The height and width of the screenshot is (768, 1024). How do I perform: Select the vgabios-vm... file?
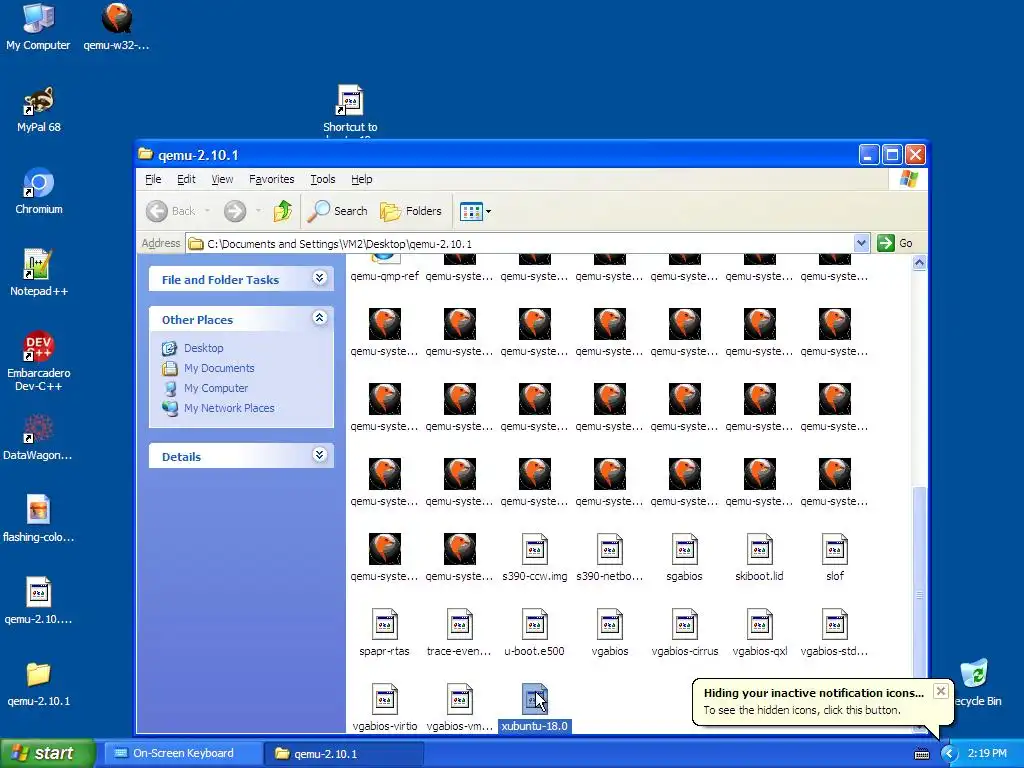459,707
